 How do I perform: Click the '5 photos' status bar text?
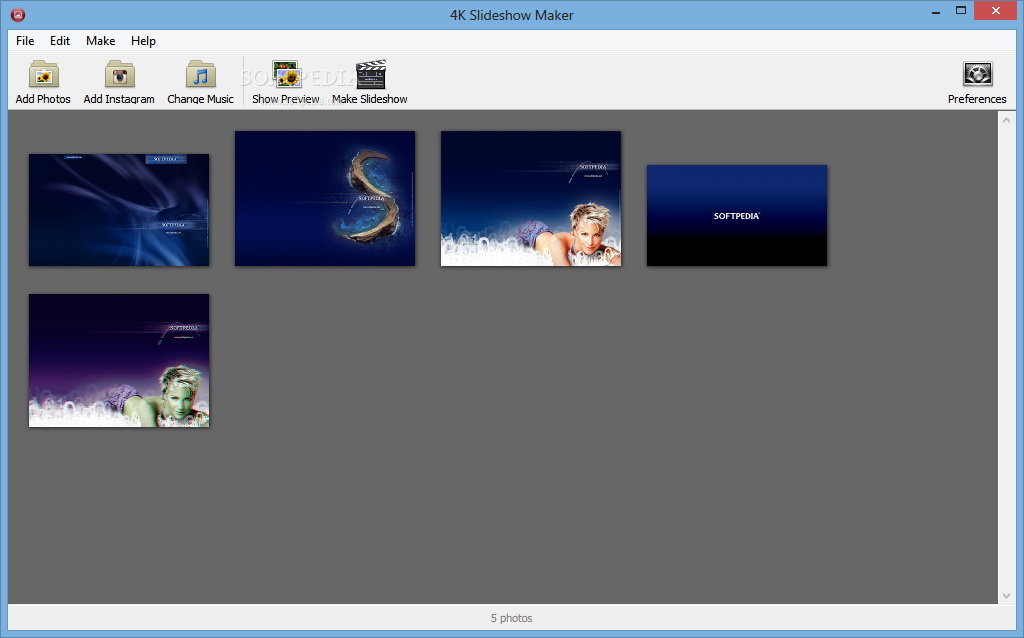click(511, 618)
